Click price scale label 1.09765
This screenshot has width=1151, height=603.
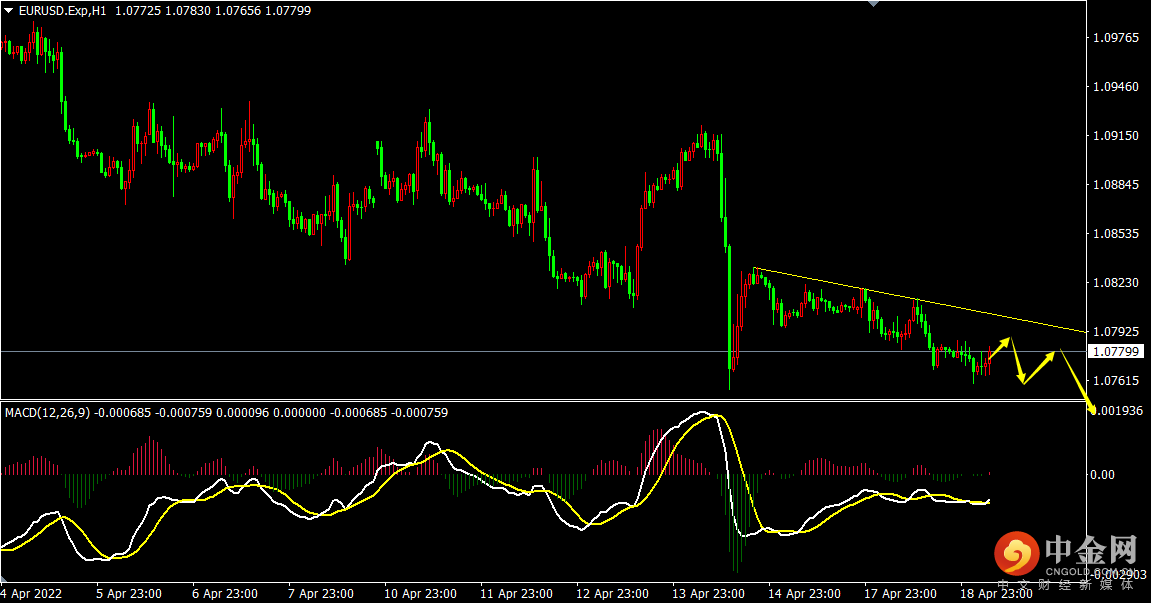[1116, 38]
